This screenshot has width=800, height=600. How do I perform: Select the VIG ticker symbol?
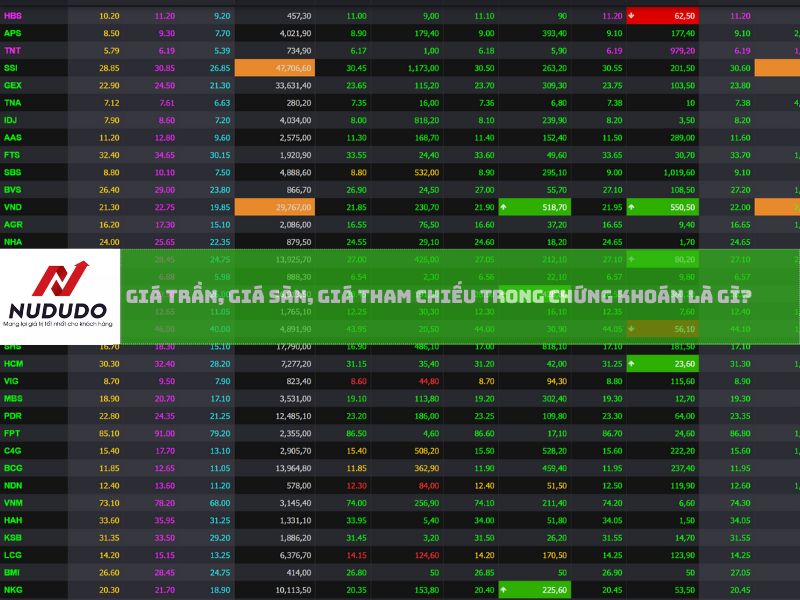(x=11, y=381)
